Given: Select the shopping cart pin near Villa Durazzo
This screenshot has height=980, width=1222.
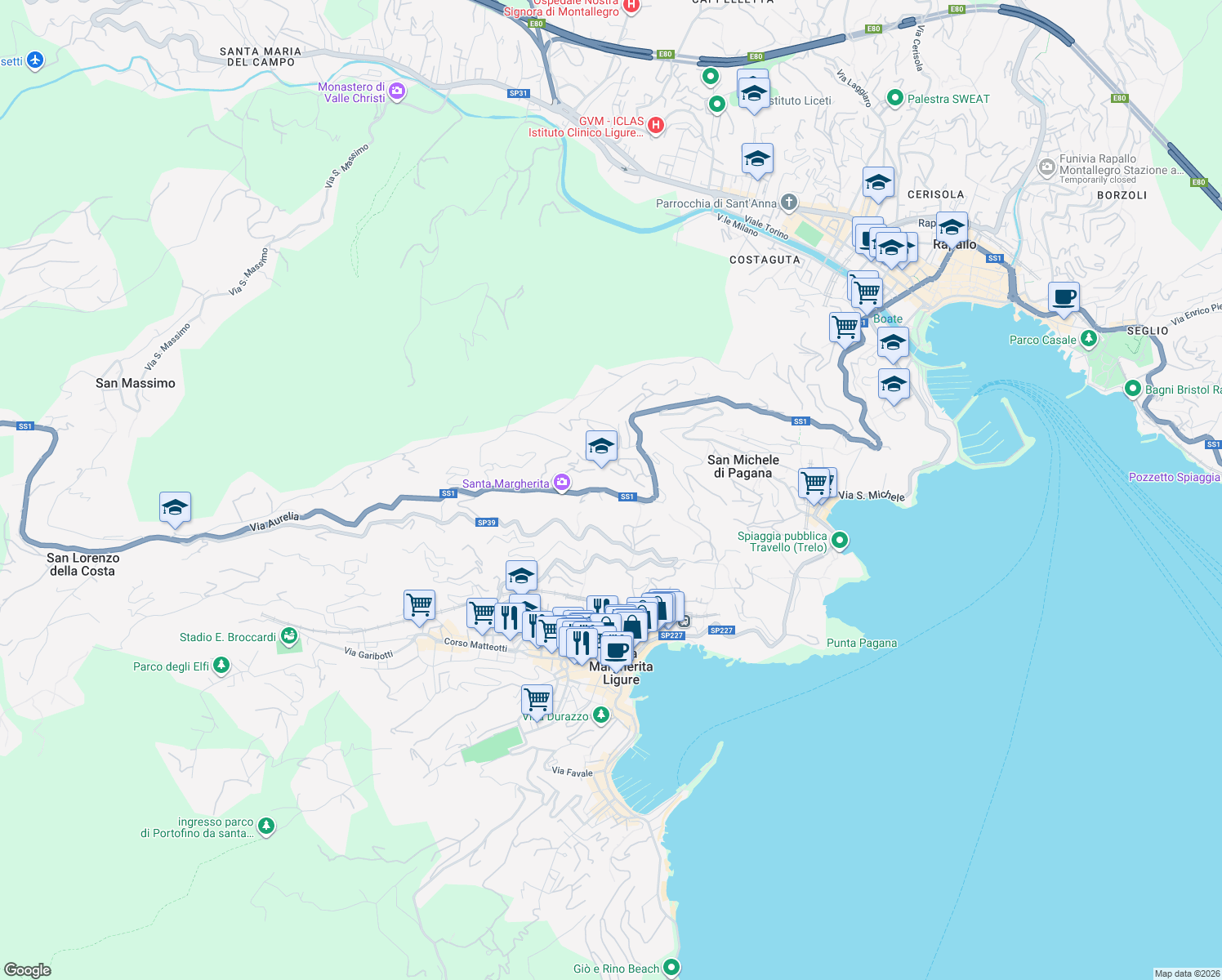Looking at the screenshot, I should click(537, 700).
